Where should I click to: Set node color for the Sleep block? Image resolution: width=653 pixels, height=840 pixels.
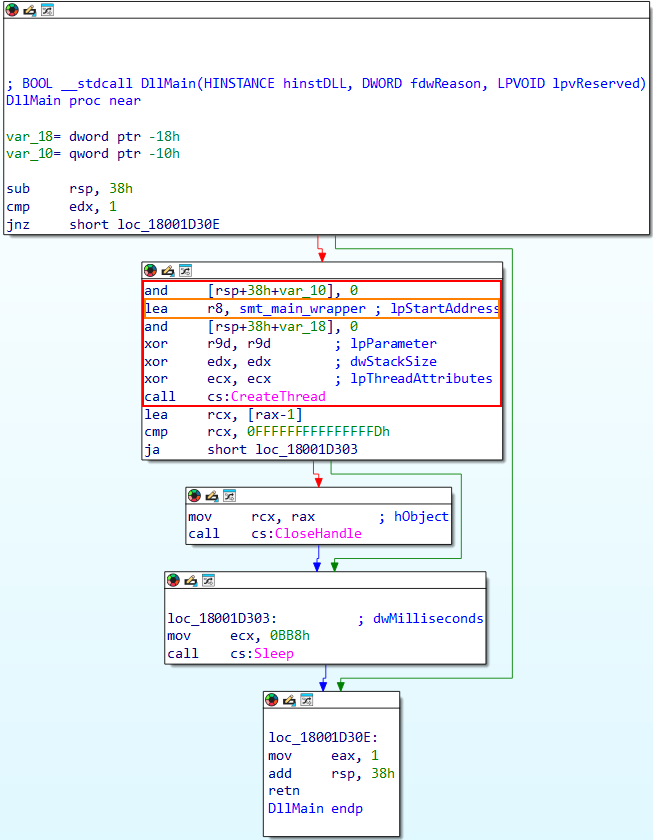pyautogui.click(x=173, y=580)
